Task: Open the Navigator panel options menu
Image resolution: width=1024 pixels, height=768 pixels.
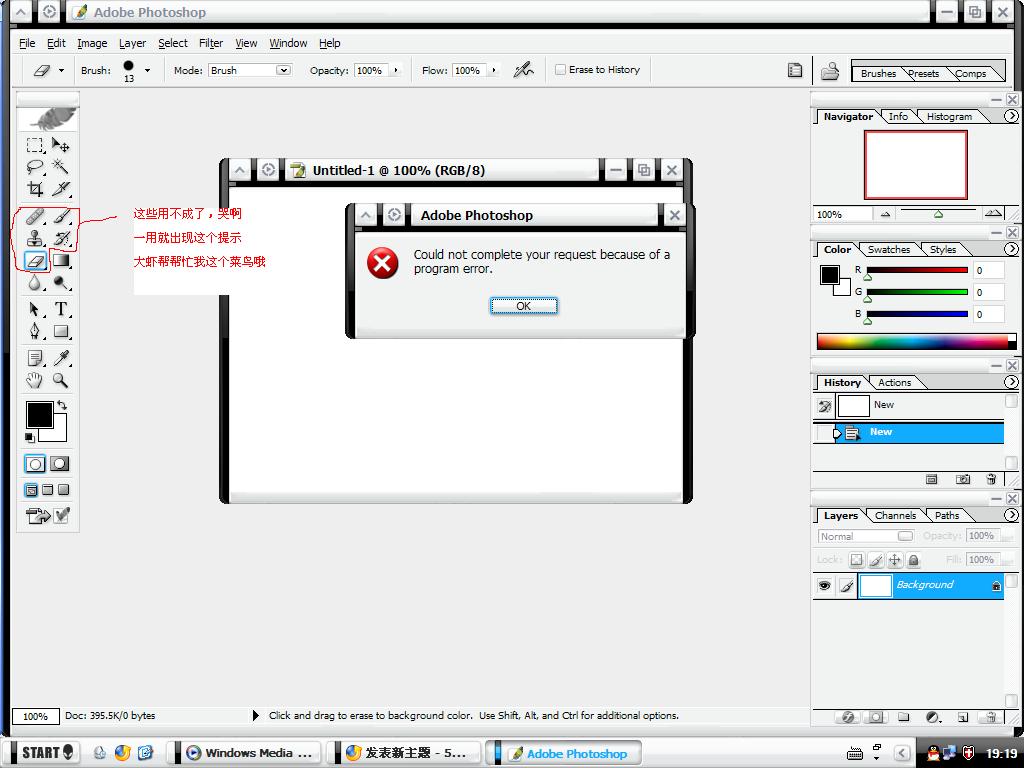Action: (1011, 116)
